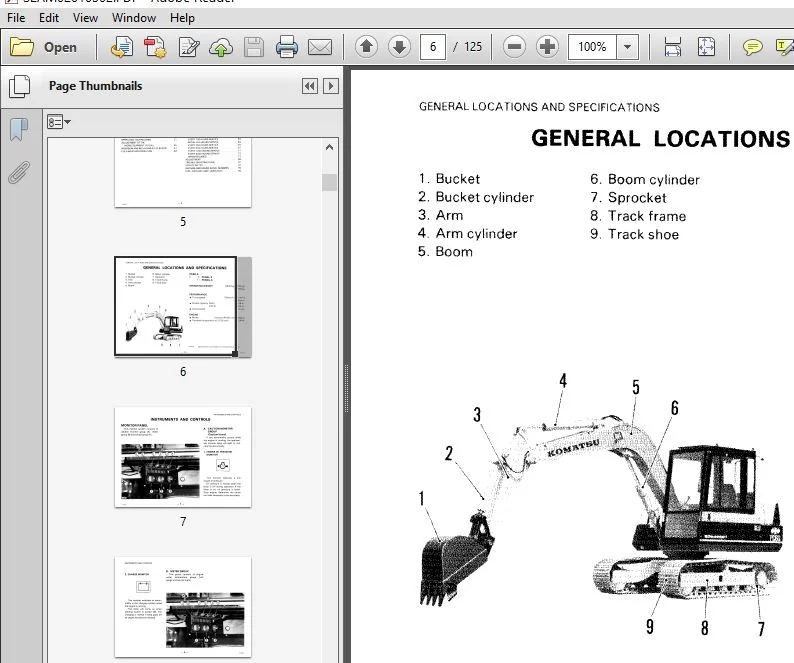The height and width of the screenshot is (663, 794).
Task: Collapse the navigation pane double arrow
Action: tap(310, 86)
